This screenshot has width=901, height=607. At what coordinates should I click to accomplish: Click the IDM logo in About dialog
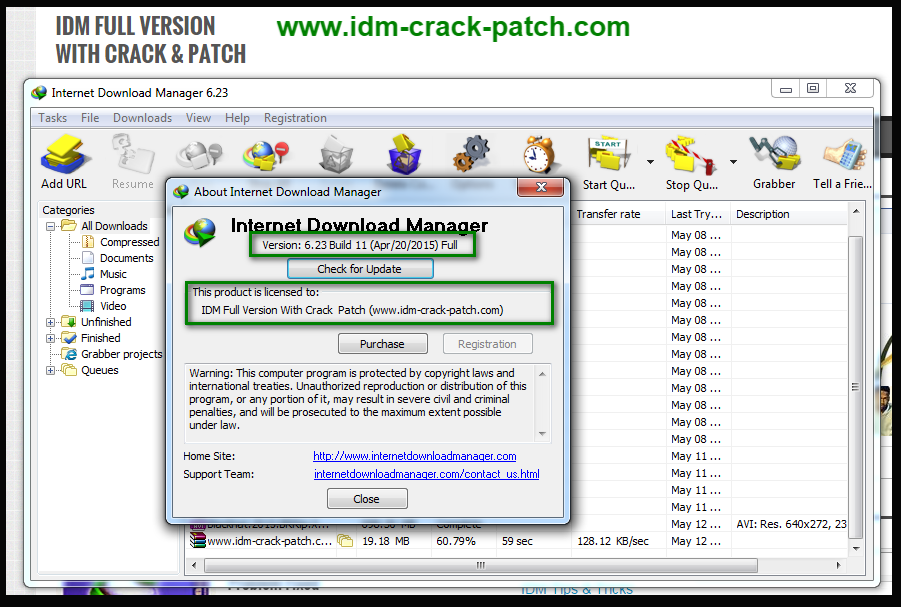(200, 232)
